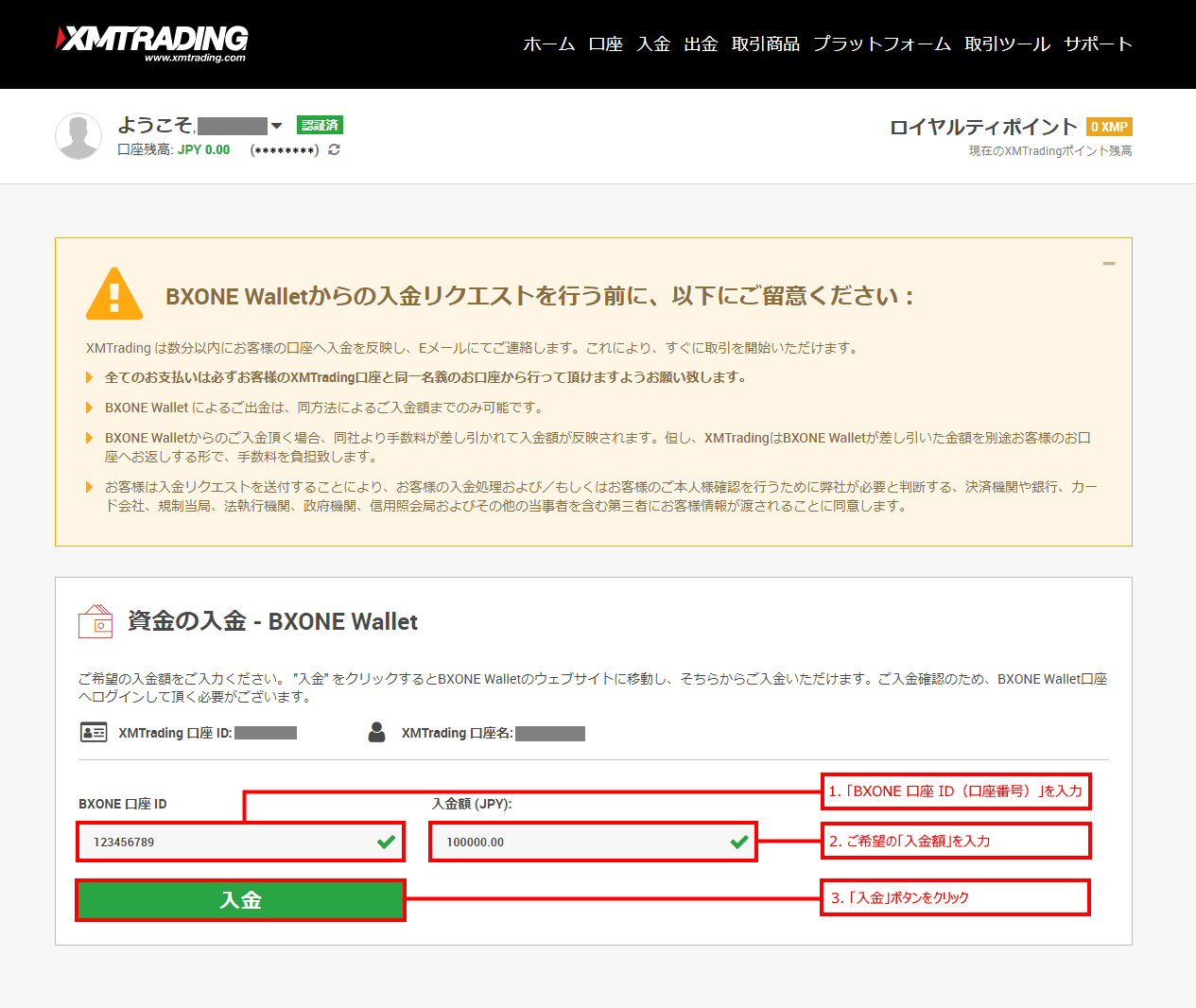Collapse the BXONE Wallet notice box
Screen dimensions: 1196x1008
point(1109,264)
